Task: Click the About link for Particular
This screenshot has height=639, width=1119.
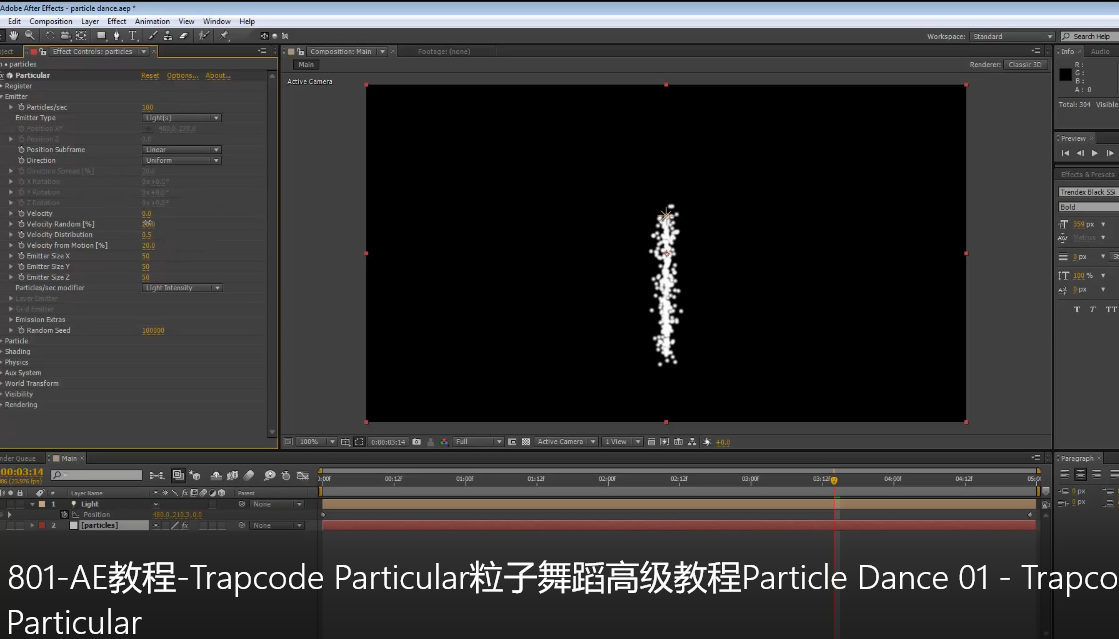Action: coord(218,76)
